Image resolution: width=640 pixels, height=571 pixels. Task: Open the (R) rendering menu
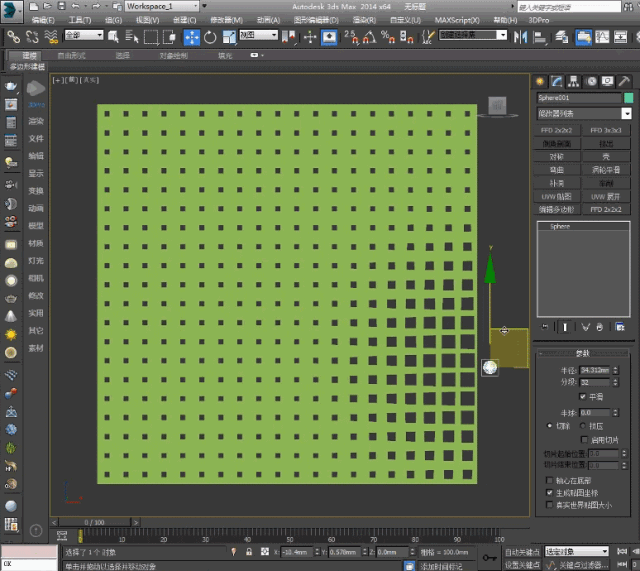click(x=364, y=20)
